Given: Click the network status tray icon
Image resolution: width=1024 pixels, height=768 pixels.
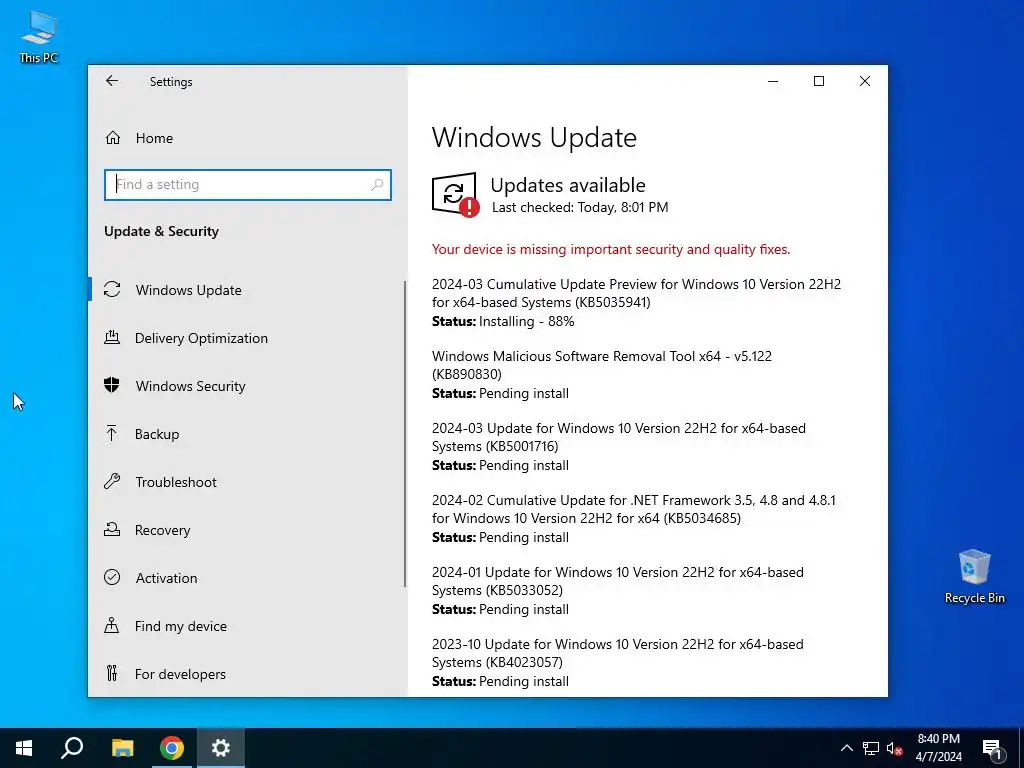Looking at the screenshot, I should pyautogui.click(x=871, y=748).
